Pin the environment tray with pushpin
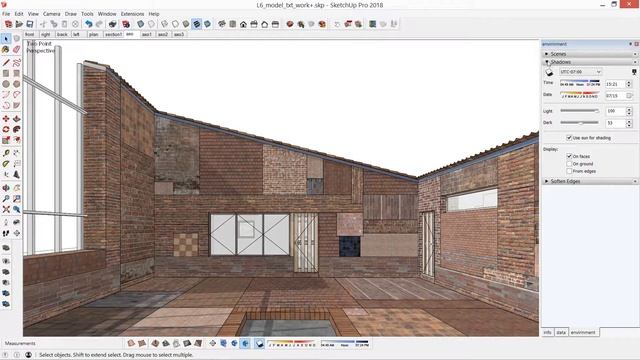This screenshot has height=360, width=640. point(631,44)
